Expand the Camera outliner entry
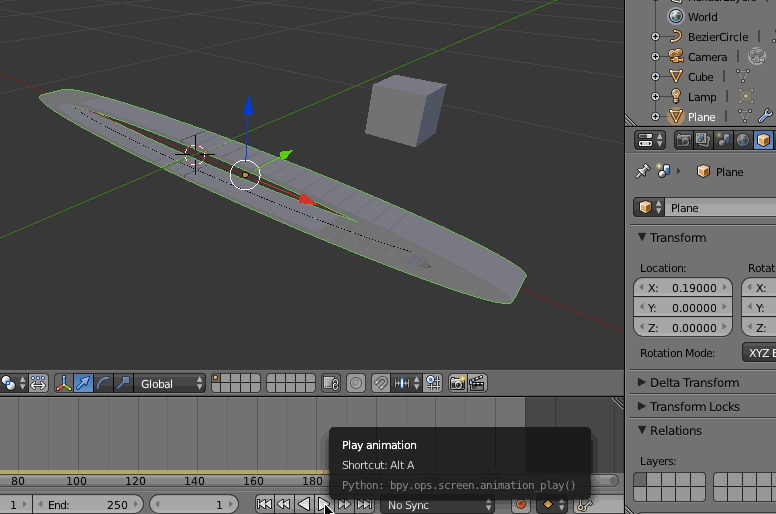The height and width of the screenshot is (514, 776). click(x=655, y=56)
